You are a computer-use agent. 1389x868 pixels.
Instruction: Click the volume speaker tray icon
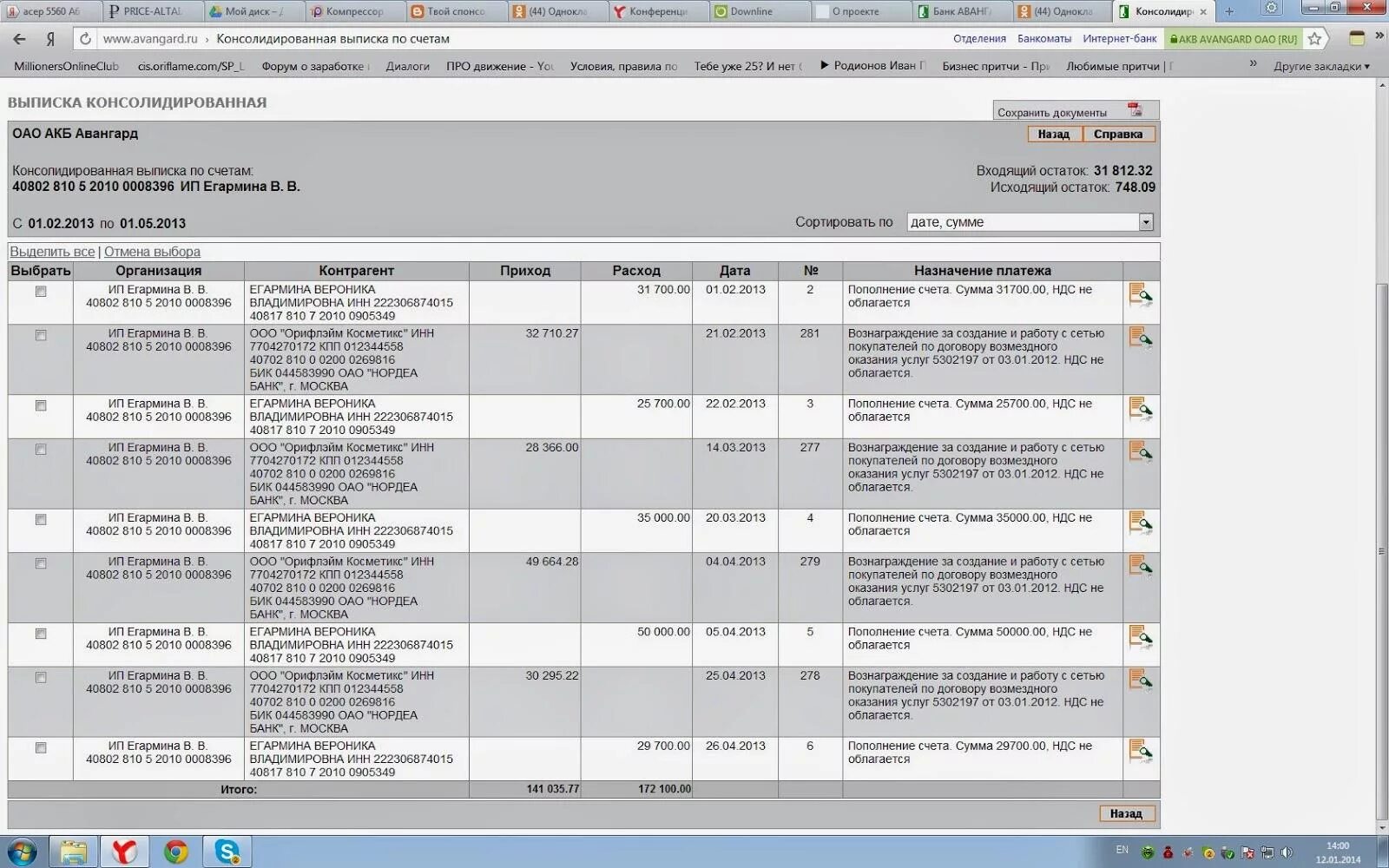coord(1287,852)
